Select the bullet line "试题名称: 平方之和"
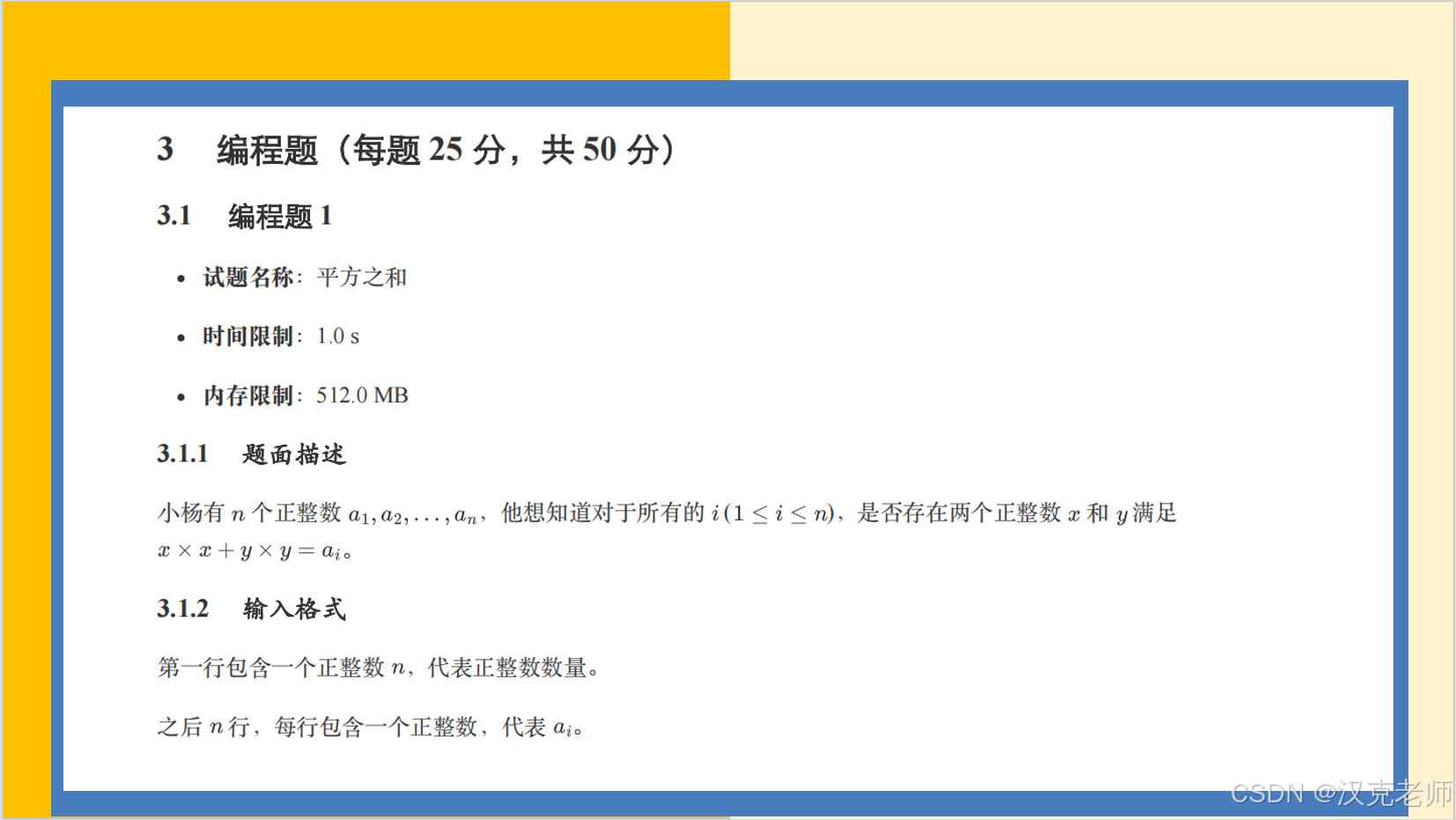 [x=305, y=277]
